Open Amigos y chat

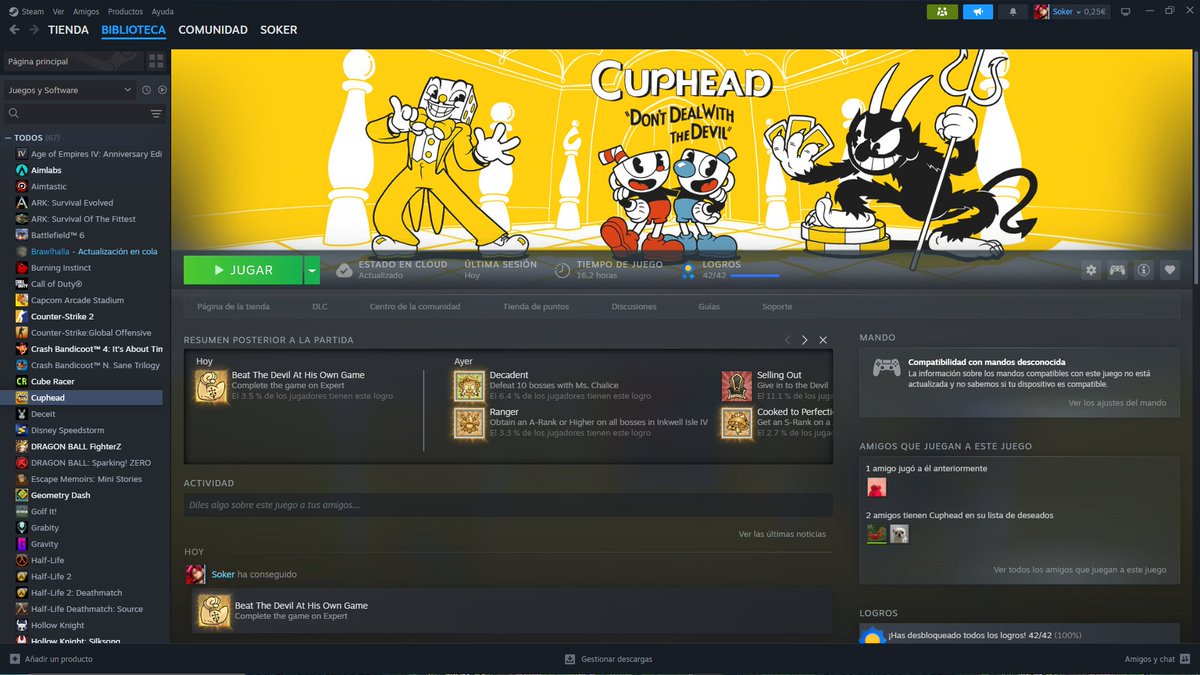(x=1156, y=659)
